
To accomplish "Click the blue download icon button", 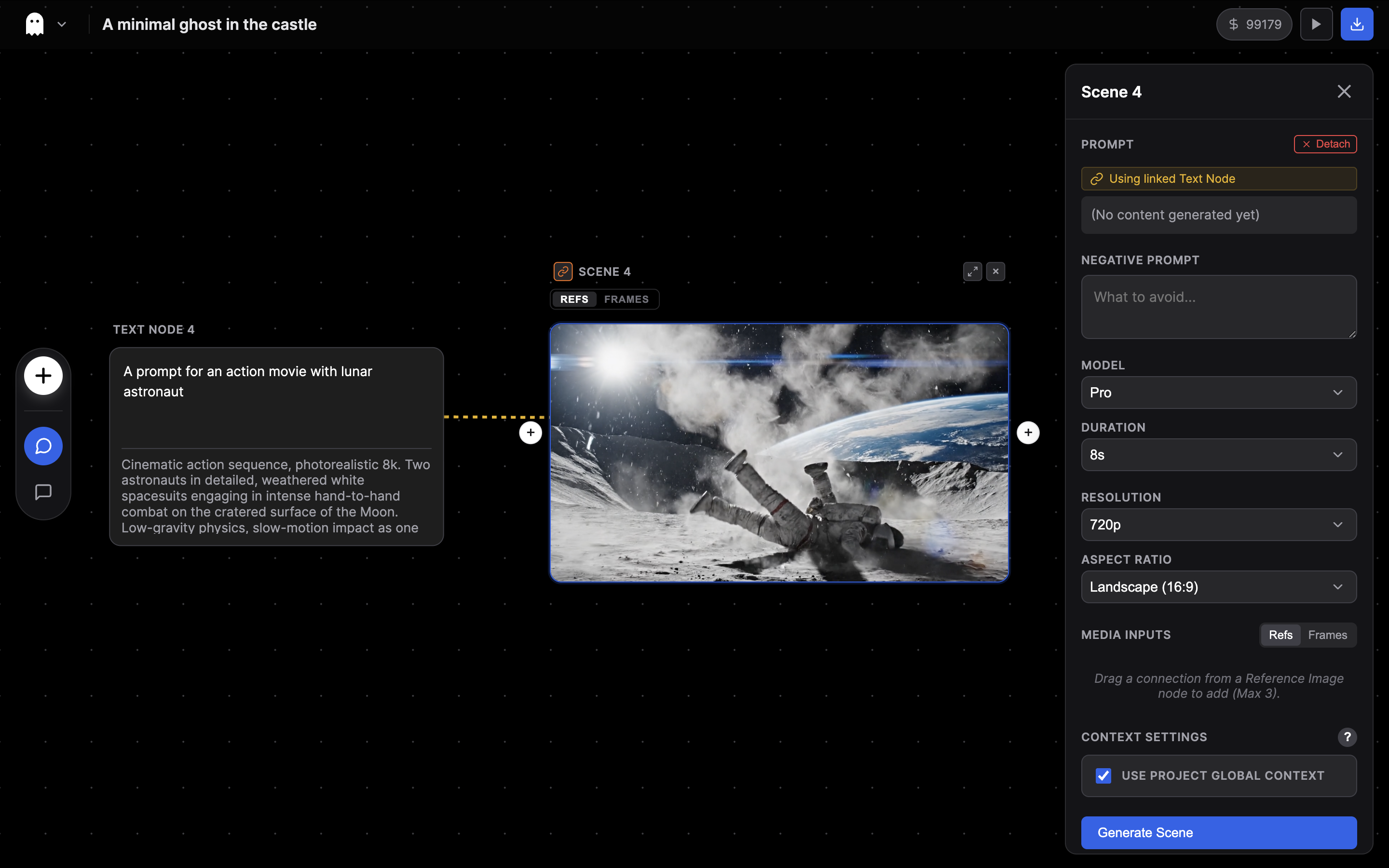I will [1356, 24].
